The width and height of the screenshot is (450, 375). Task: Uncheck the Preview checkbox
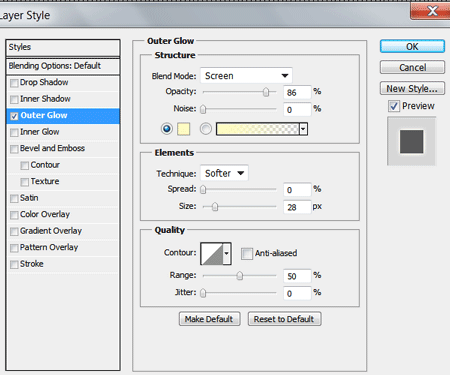[x=394, y=106]
